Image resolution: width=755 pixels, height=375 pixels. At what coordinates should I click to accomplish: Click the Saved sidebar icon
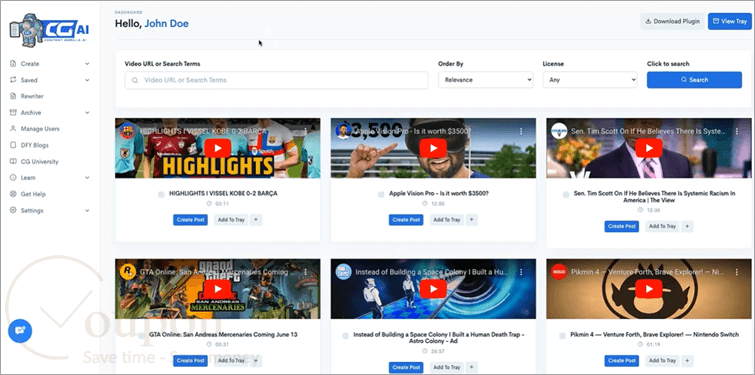tap(13, 80)
